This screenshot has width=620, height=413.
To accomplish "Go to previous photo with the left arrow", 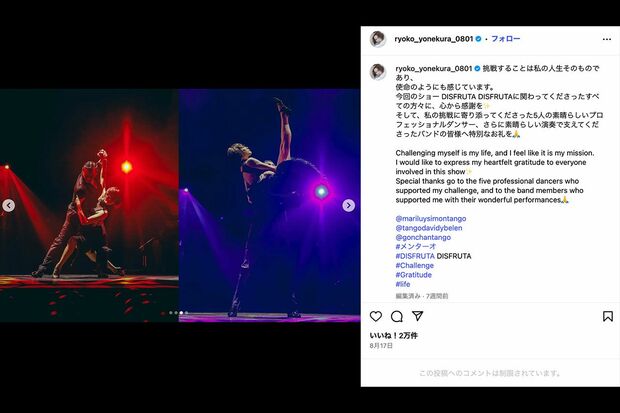I will coord(9,205).
